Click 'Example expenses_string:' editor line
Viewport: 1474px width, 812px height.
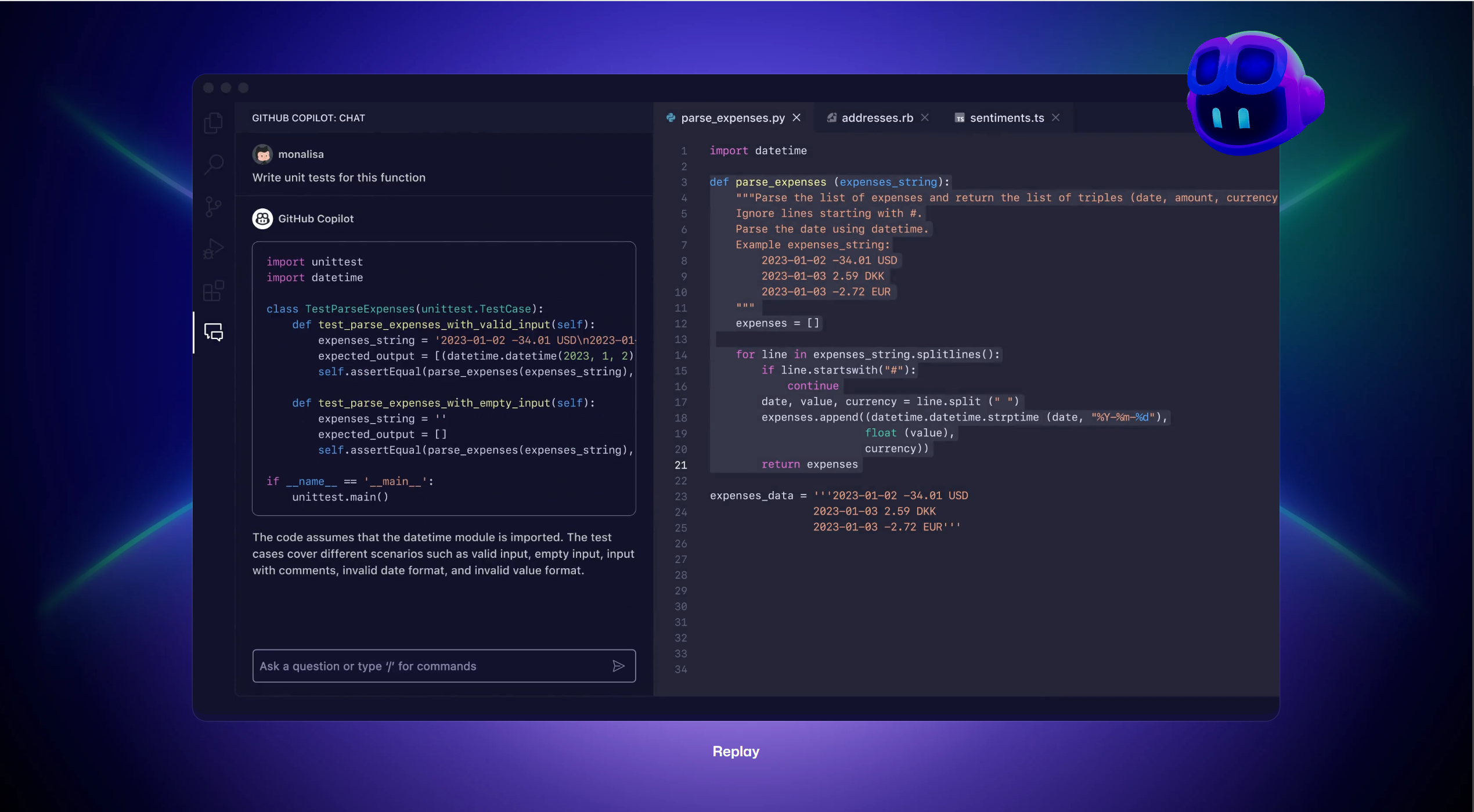(813, 245)
